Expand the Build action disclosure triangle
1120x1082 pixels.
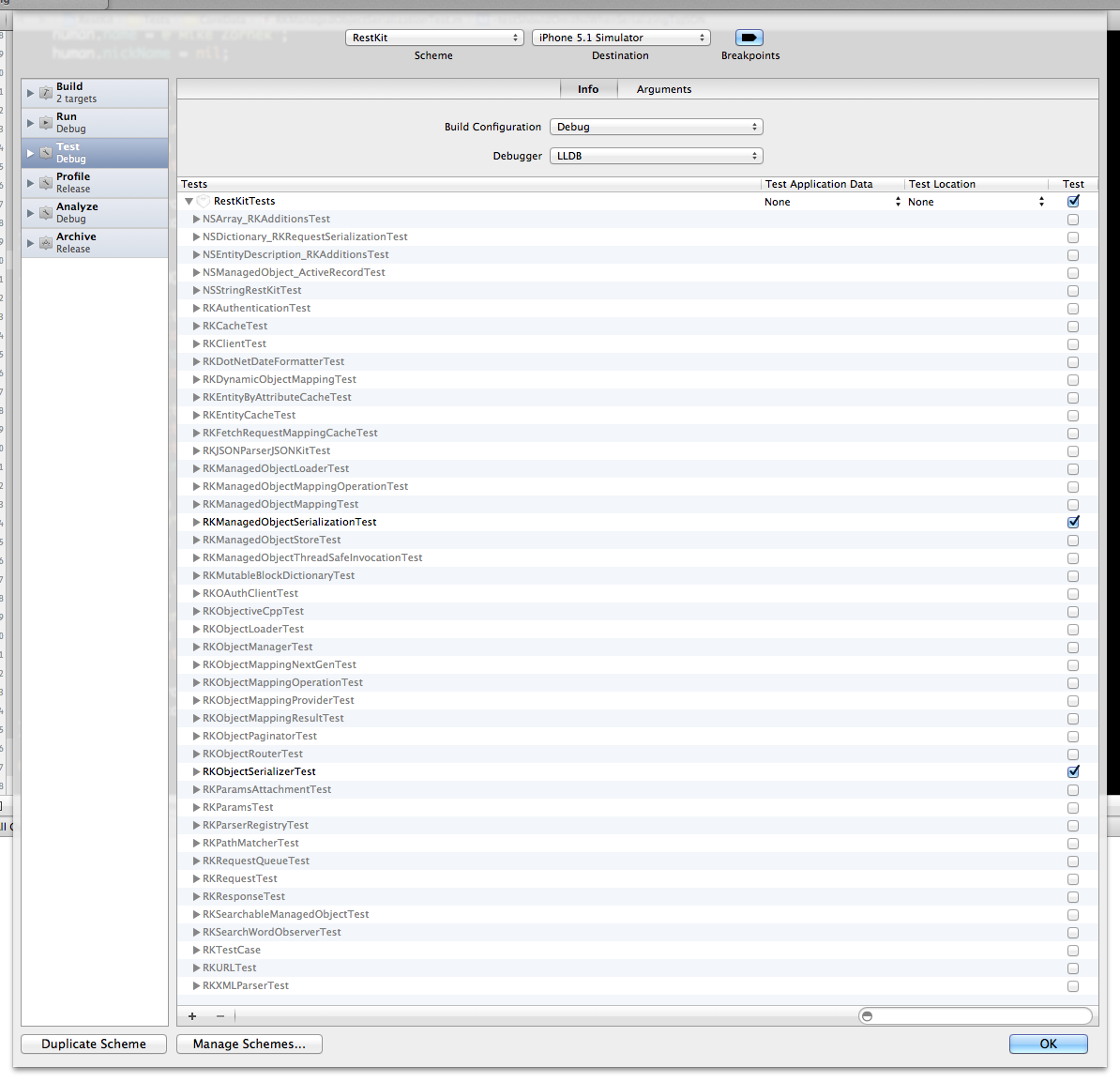point(30,93)
